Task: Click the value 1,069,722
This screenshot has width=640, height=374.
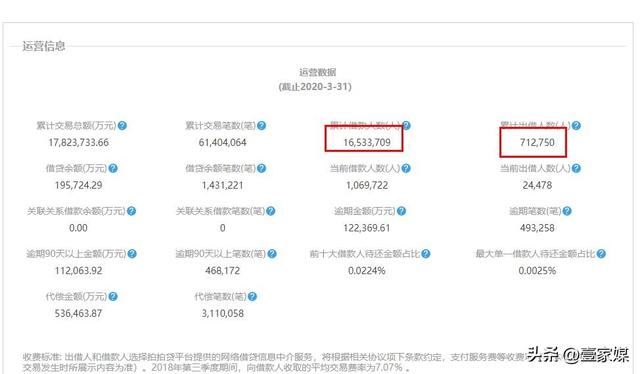Action: point(367,185)
